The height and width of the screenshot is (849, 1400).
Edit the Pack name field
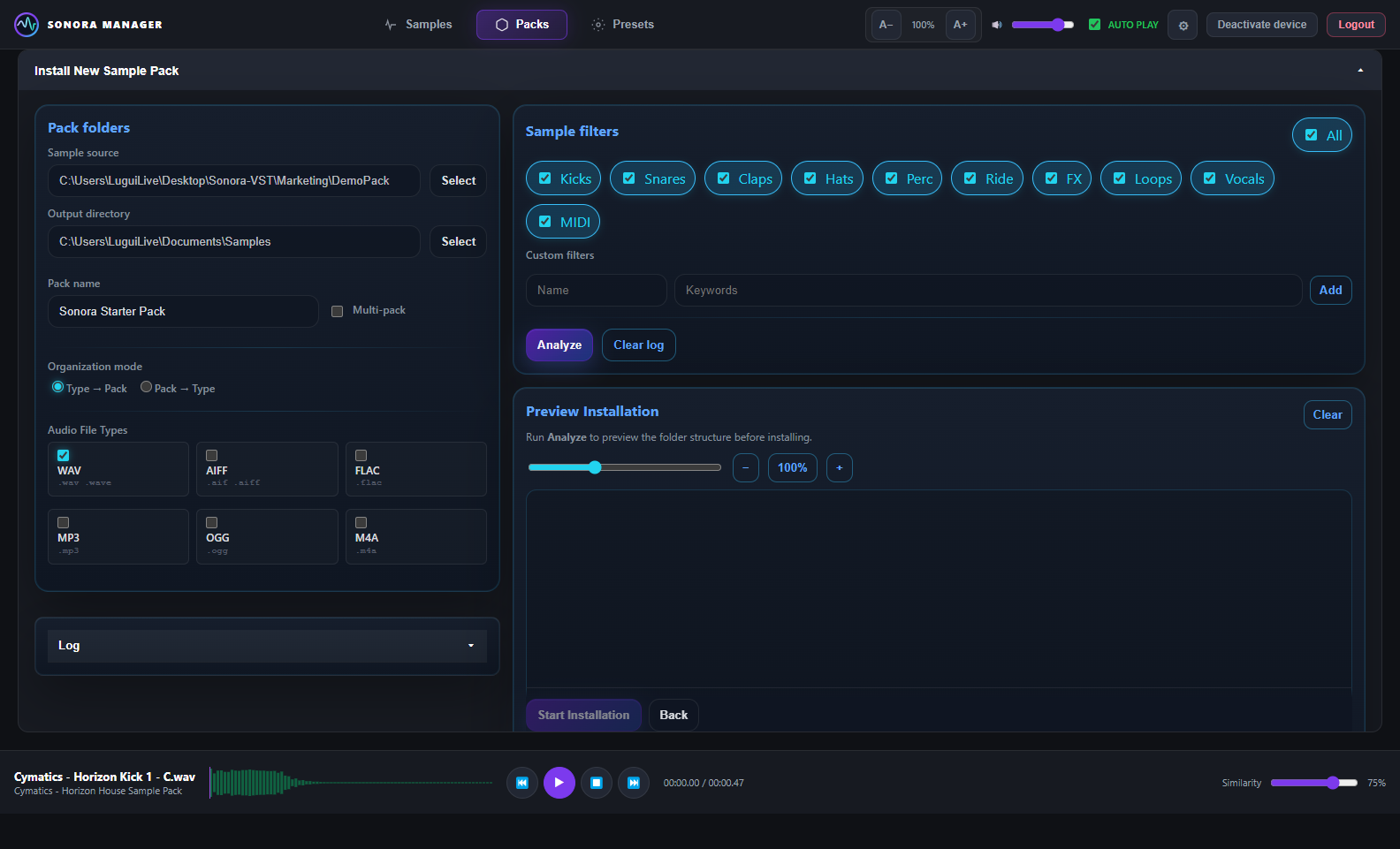(x=183, y=311)
